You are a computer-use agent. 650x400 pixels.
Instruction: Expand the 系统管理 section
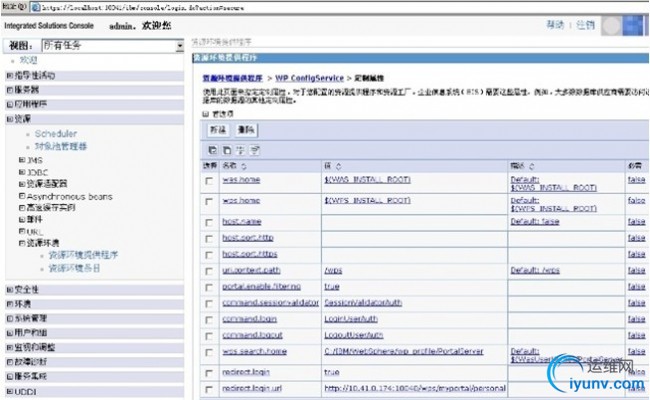[10, 318]
